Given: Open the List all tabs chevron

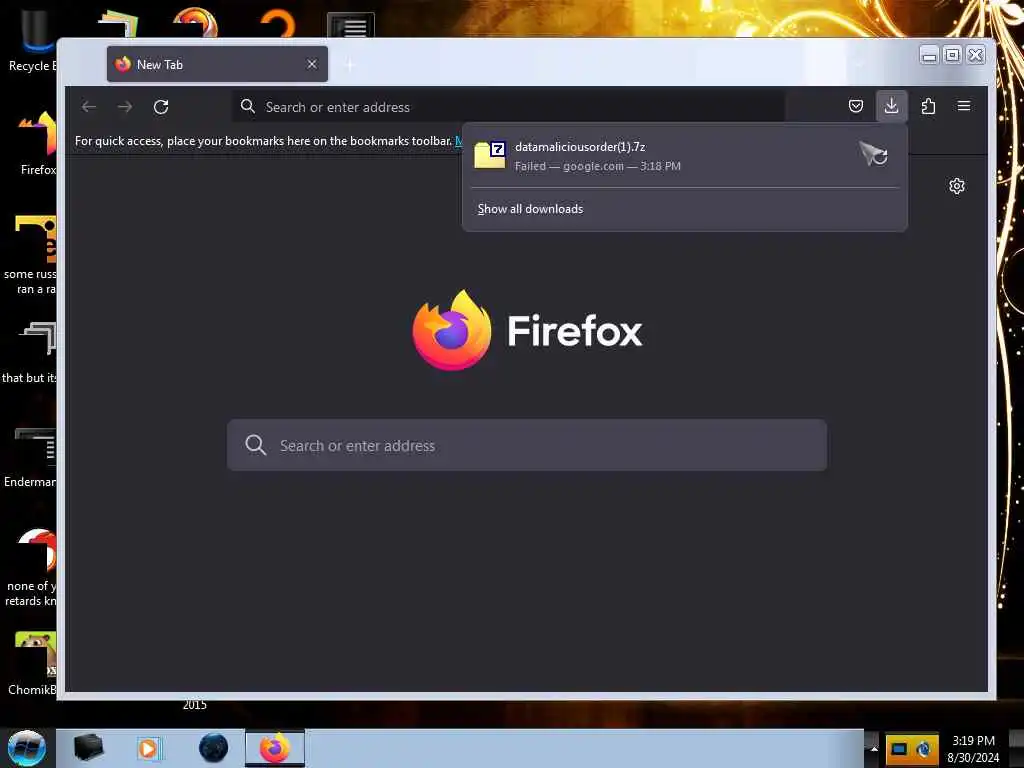Looking at the screenshot, I should click(858, 64).
